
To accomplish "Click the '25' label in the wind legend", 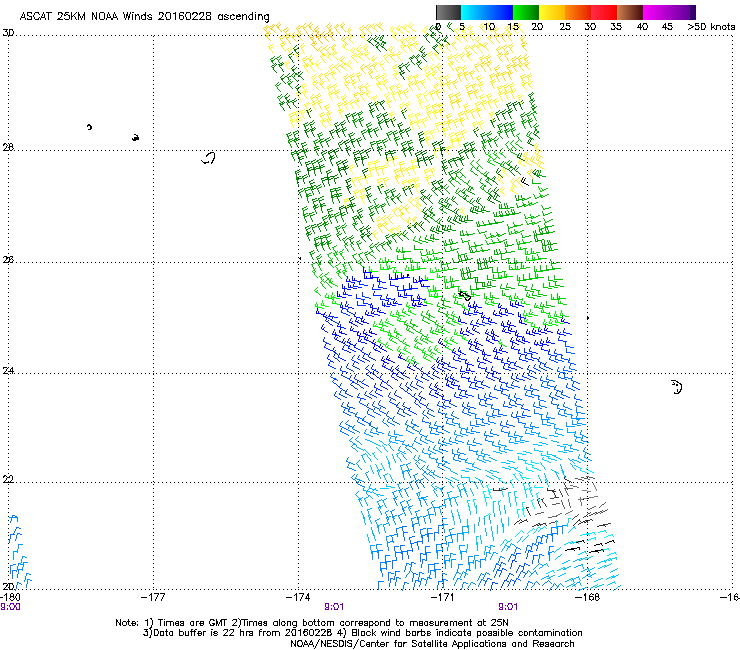I will (565, 27).
